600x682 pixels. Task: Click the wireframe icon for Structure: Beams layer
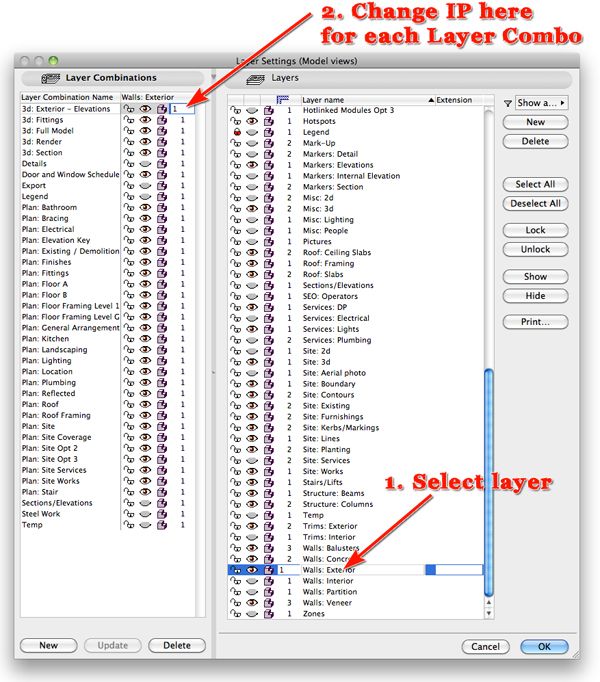(x=269, y=493)
